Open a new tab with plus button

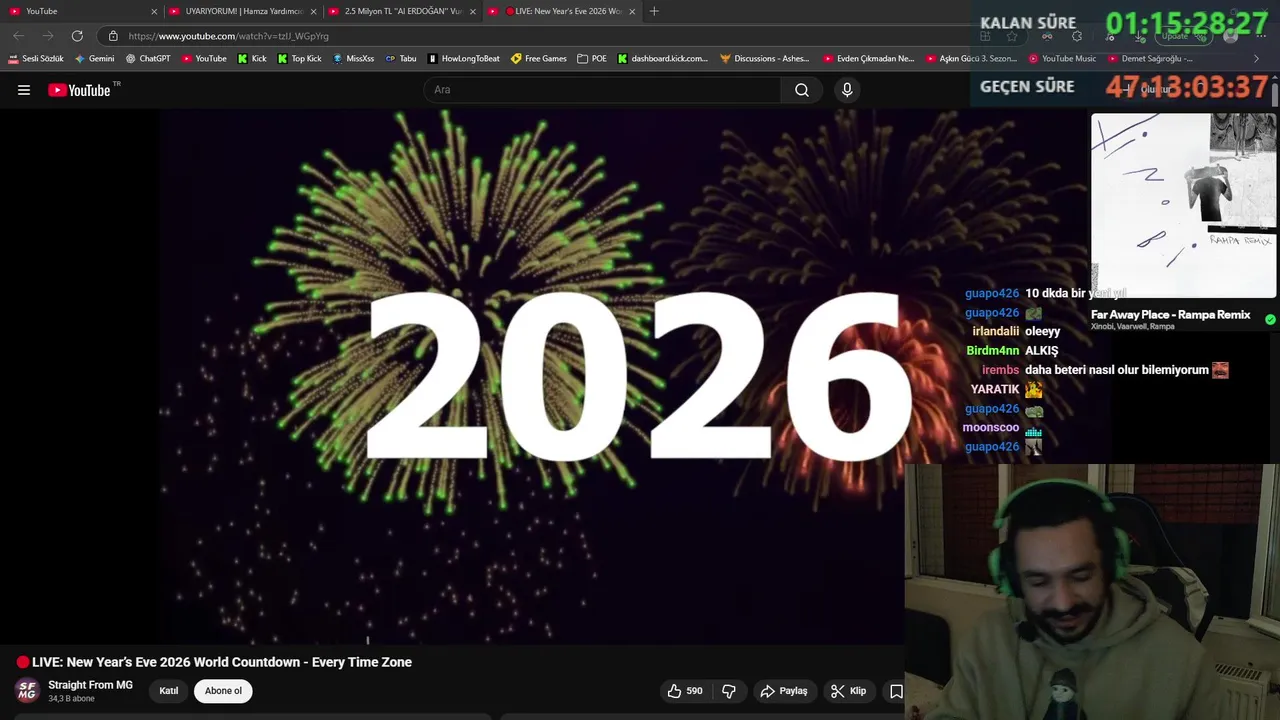point(654,11)
